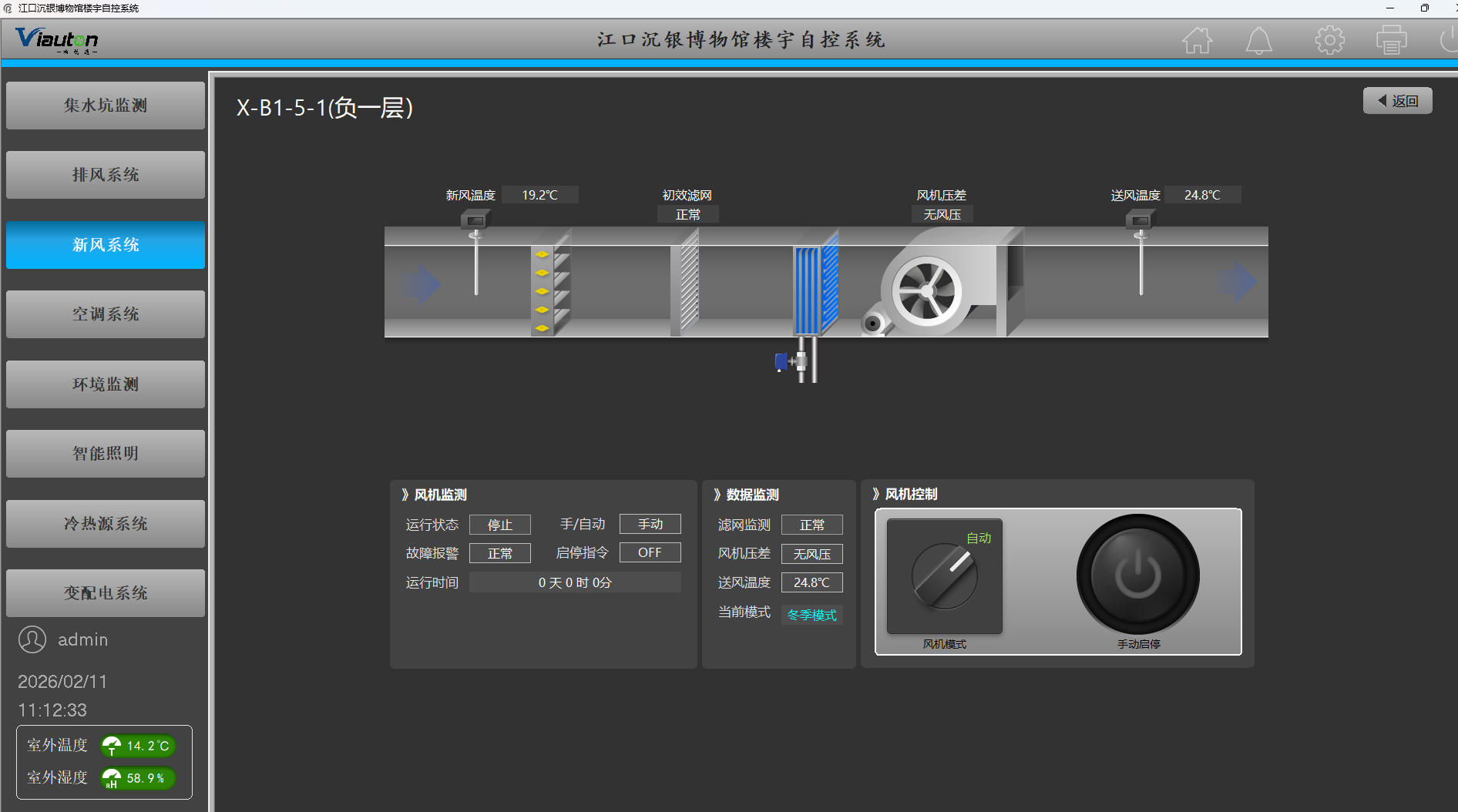The height and width of the screenshot is (812, 1458).
Task: Go to the home screen icon
Action: click(1198, 40)
